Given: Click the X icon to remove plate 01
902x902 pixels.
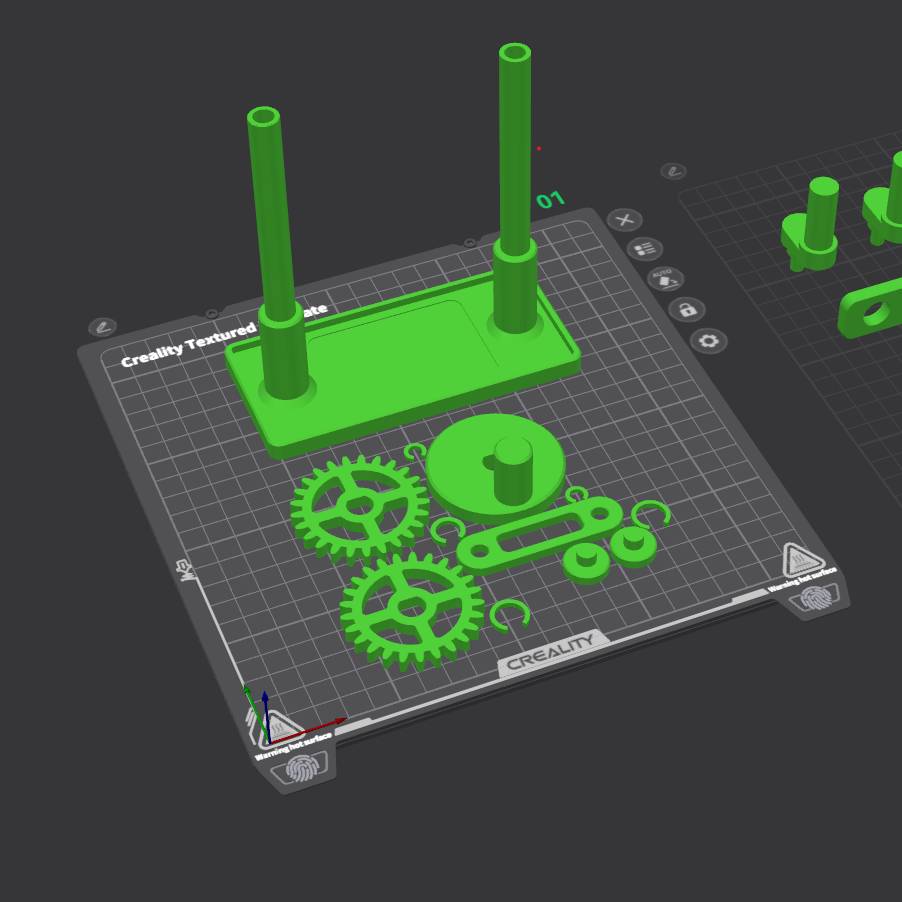Looking at the screenshot, I should [x=624, y=220].
